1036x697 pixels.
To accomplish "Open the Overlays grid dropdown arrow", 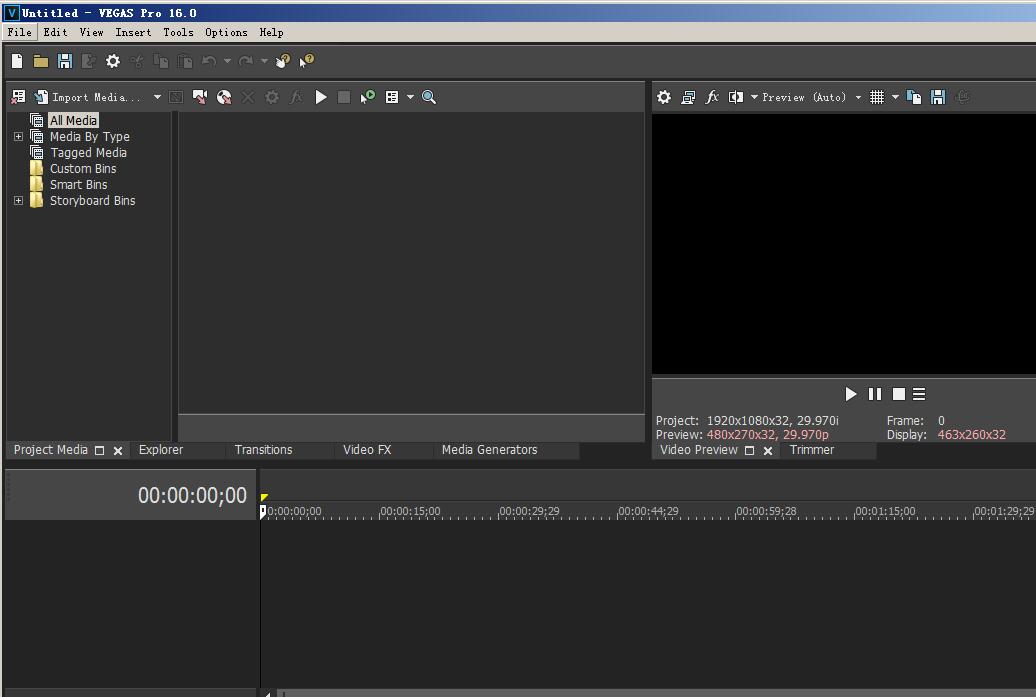I will coord(895,97).
